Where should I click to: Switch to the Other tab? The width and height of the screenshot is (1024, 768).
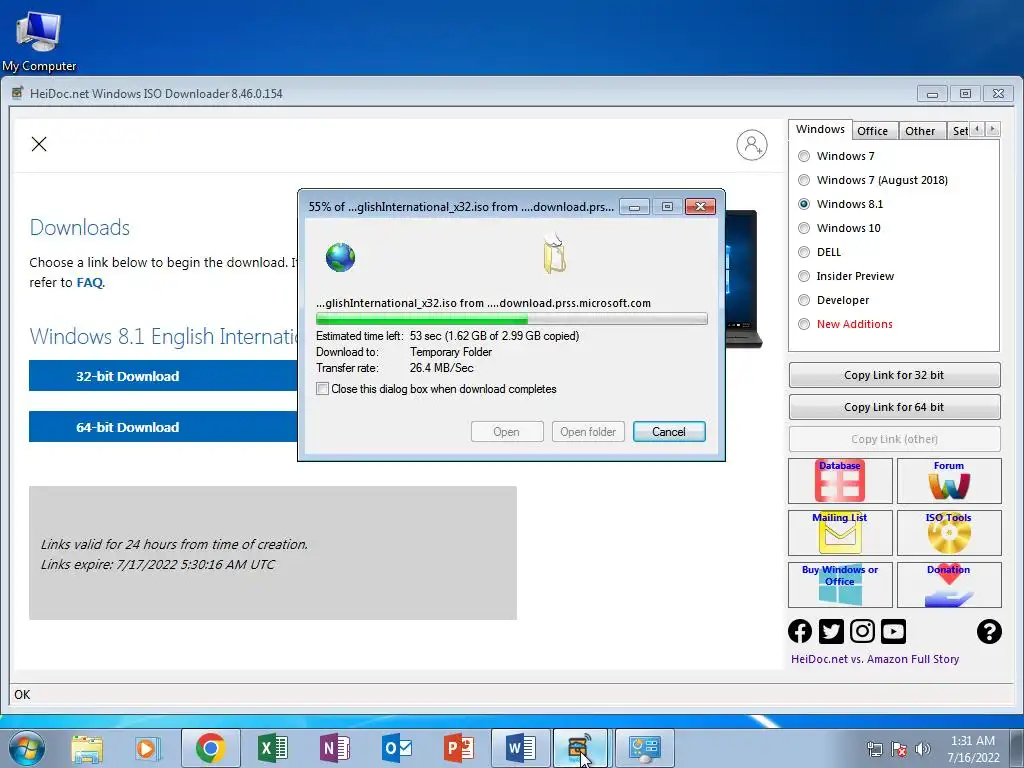coord(920,131)
